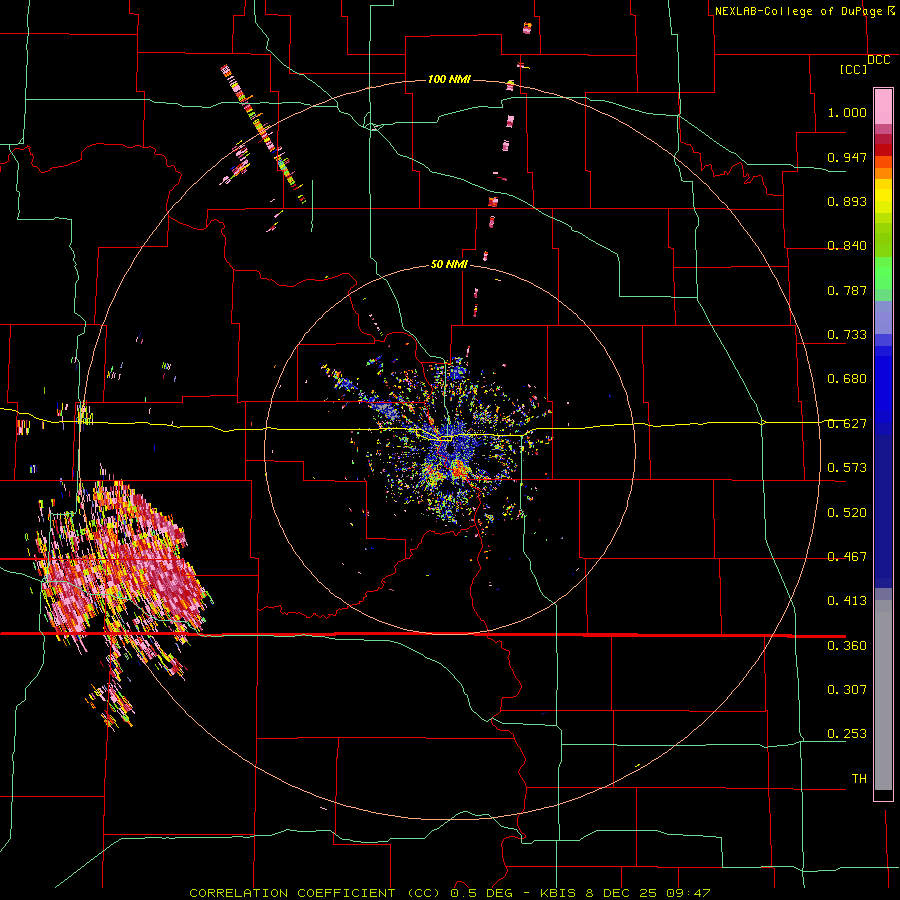Select the 0.733 scale value
900x900 pixels.
[x=847, y=335]
